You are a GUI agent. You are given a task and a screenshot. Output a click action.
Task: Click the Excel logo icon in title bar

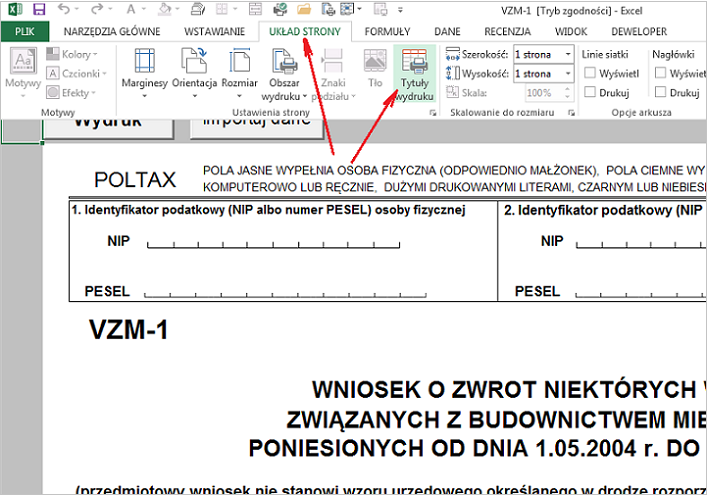click(16, 9)
